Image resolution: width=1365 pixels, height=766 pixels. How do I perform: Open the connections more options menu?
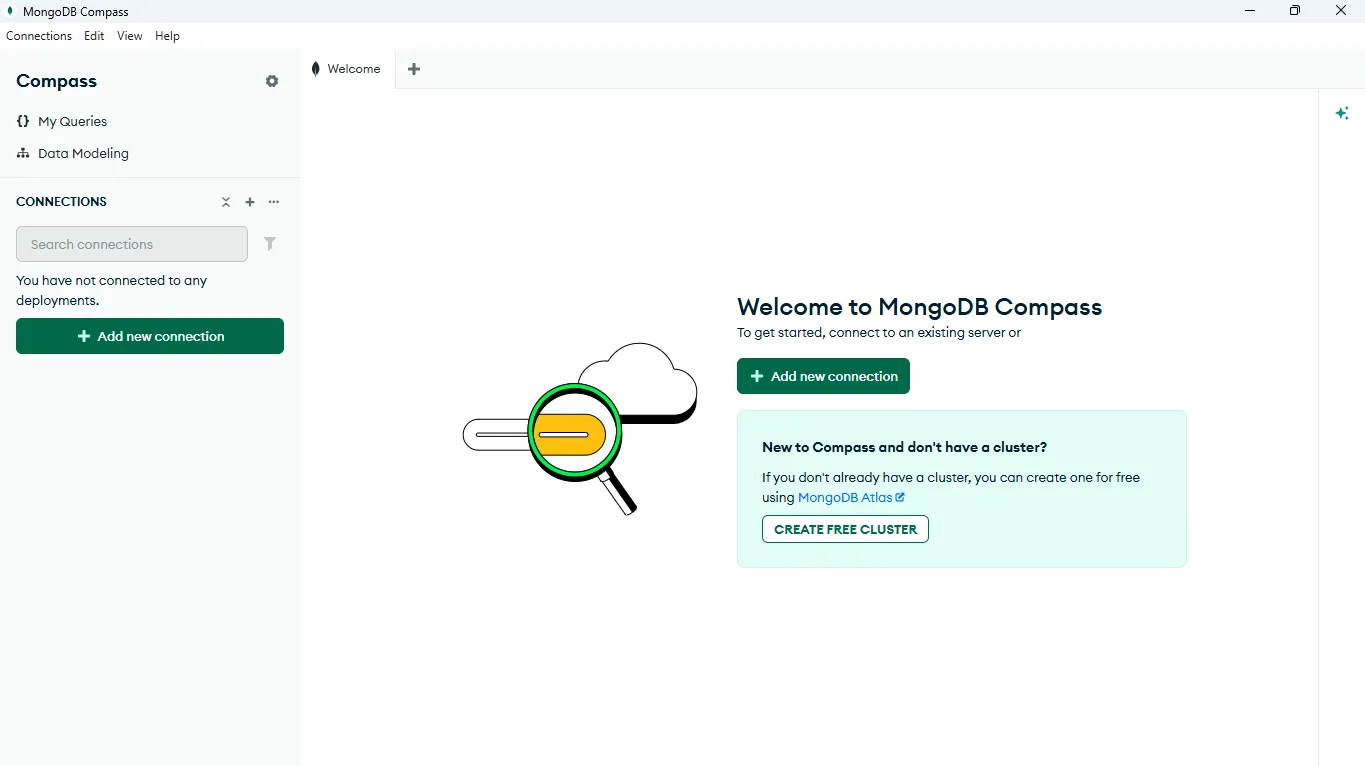click(x=274, y=202)
